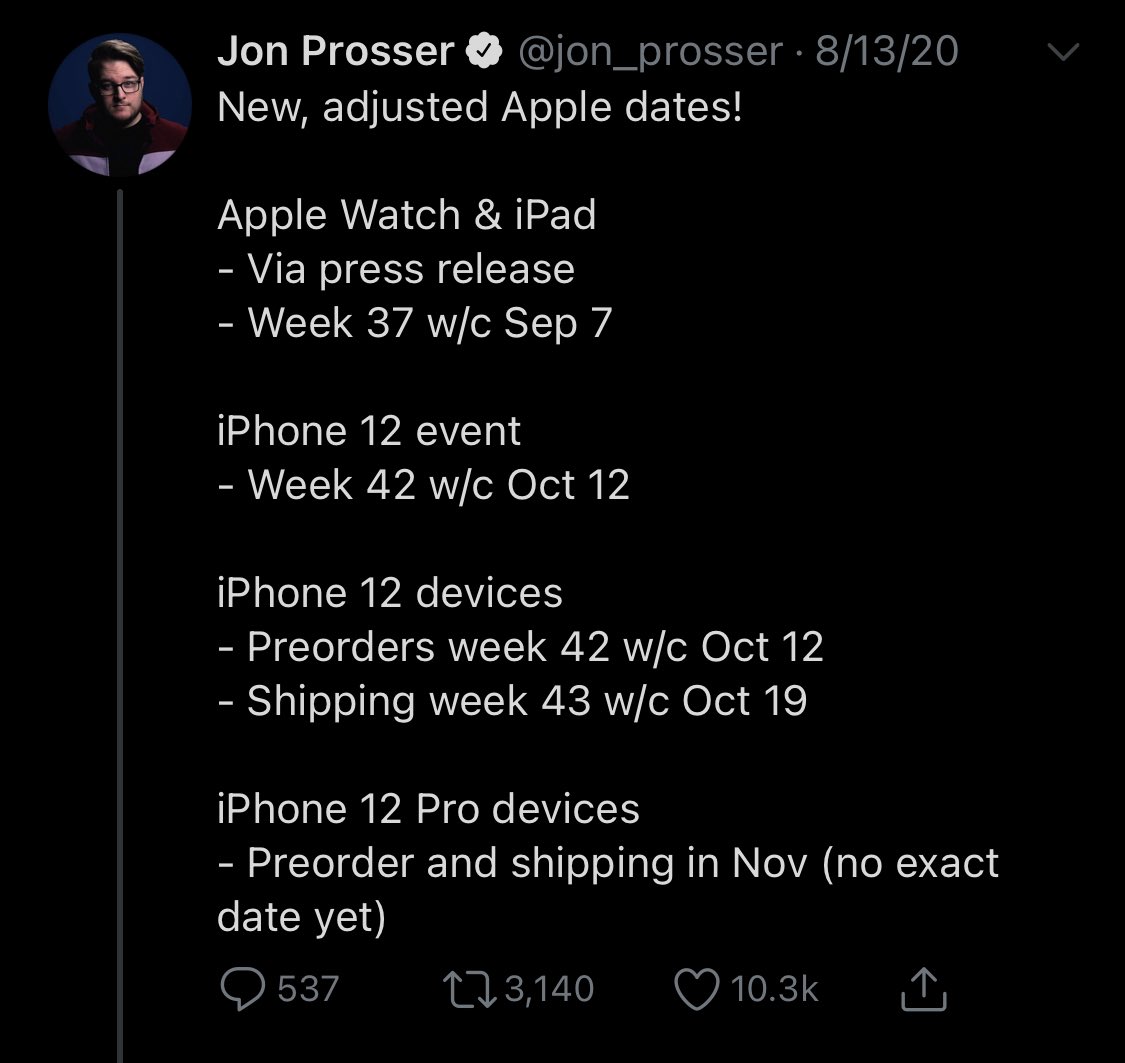This screenshot has width=1125, height=1063.
Task: Click the verified badge next to Jon Prosser
Action: [x=484, y=51]
